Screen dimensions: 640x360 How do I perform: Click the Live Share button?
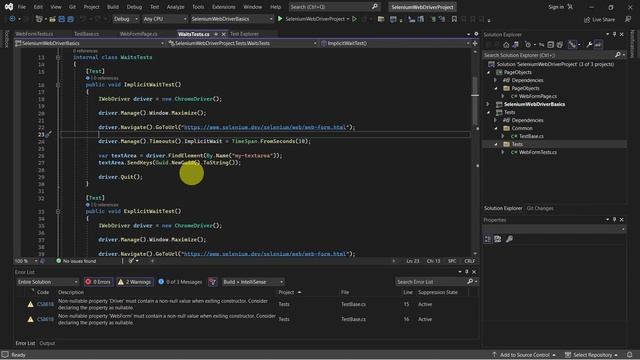pos(599,19)
